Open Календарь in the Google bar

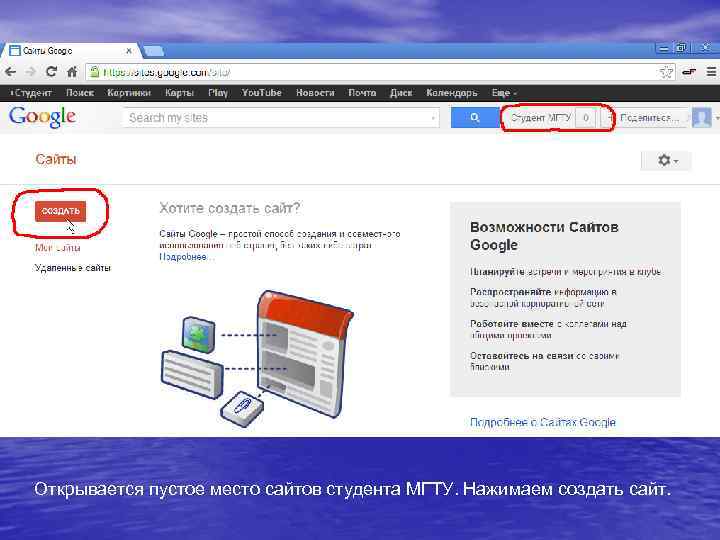click(452, 93)
